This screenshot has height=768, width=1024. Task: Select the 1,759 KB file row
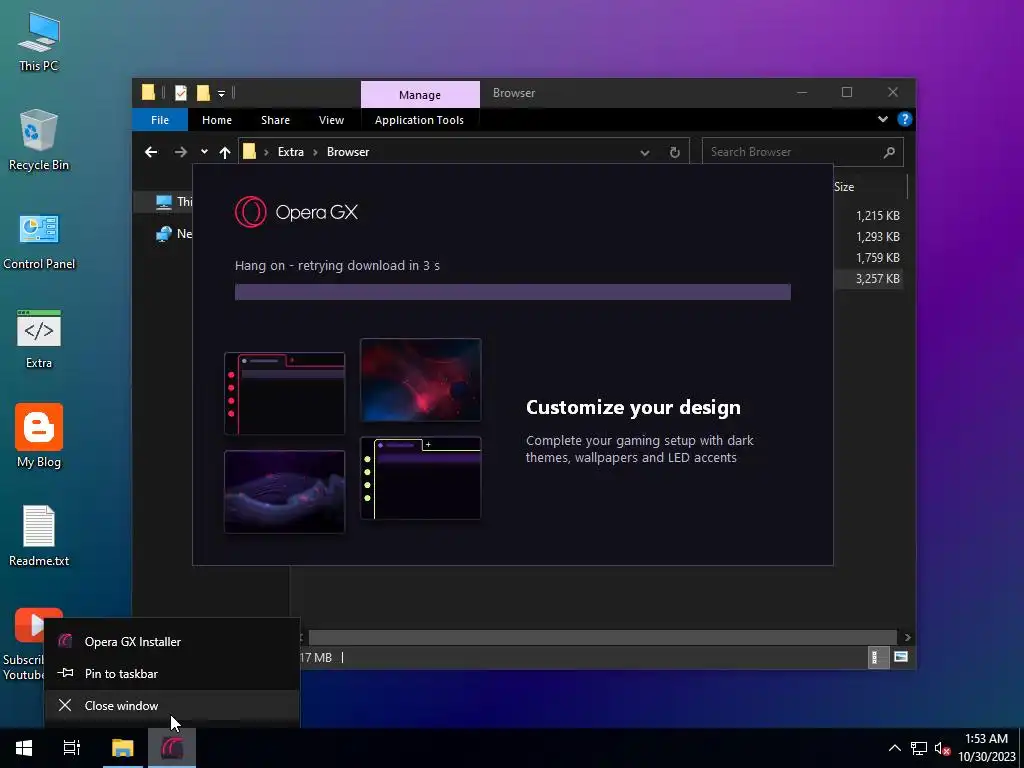(x=869, y=257)
